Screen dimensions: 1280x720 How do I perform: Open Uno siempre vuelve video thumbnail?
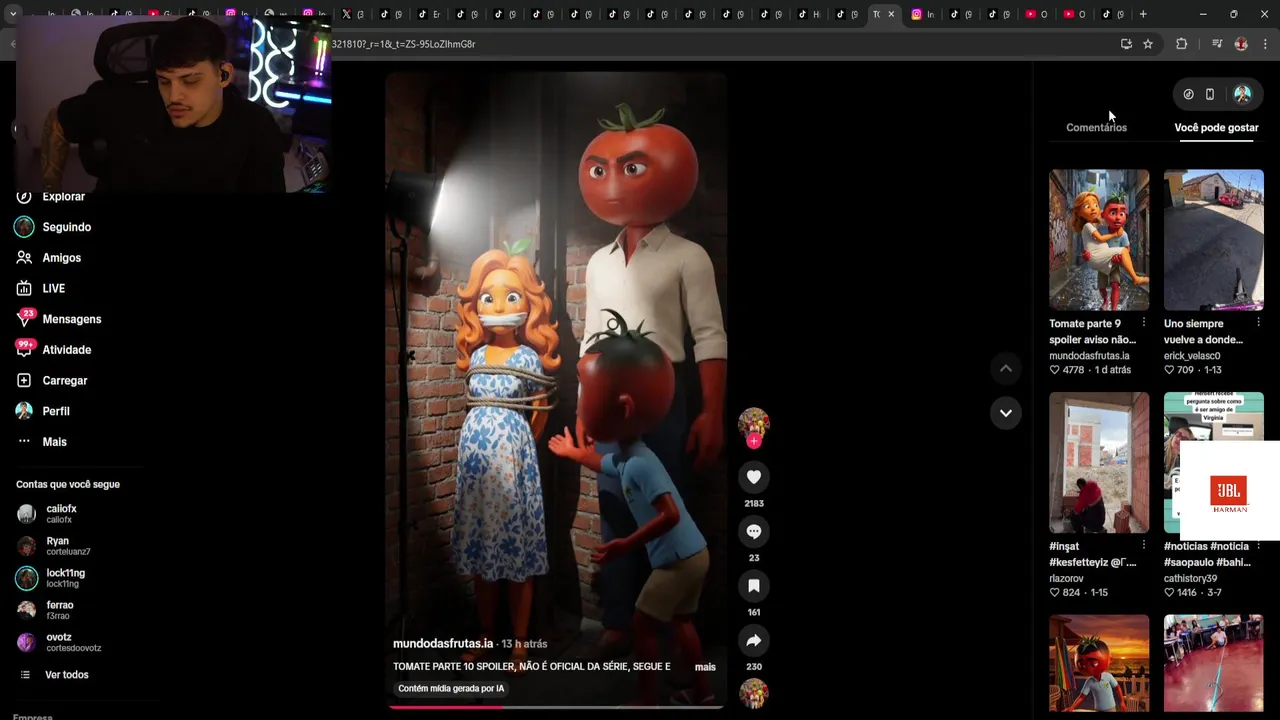point(1214,240)
